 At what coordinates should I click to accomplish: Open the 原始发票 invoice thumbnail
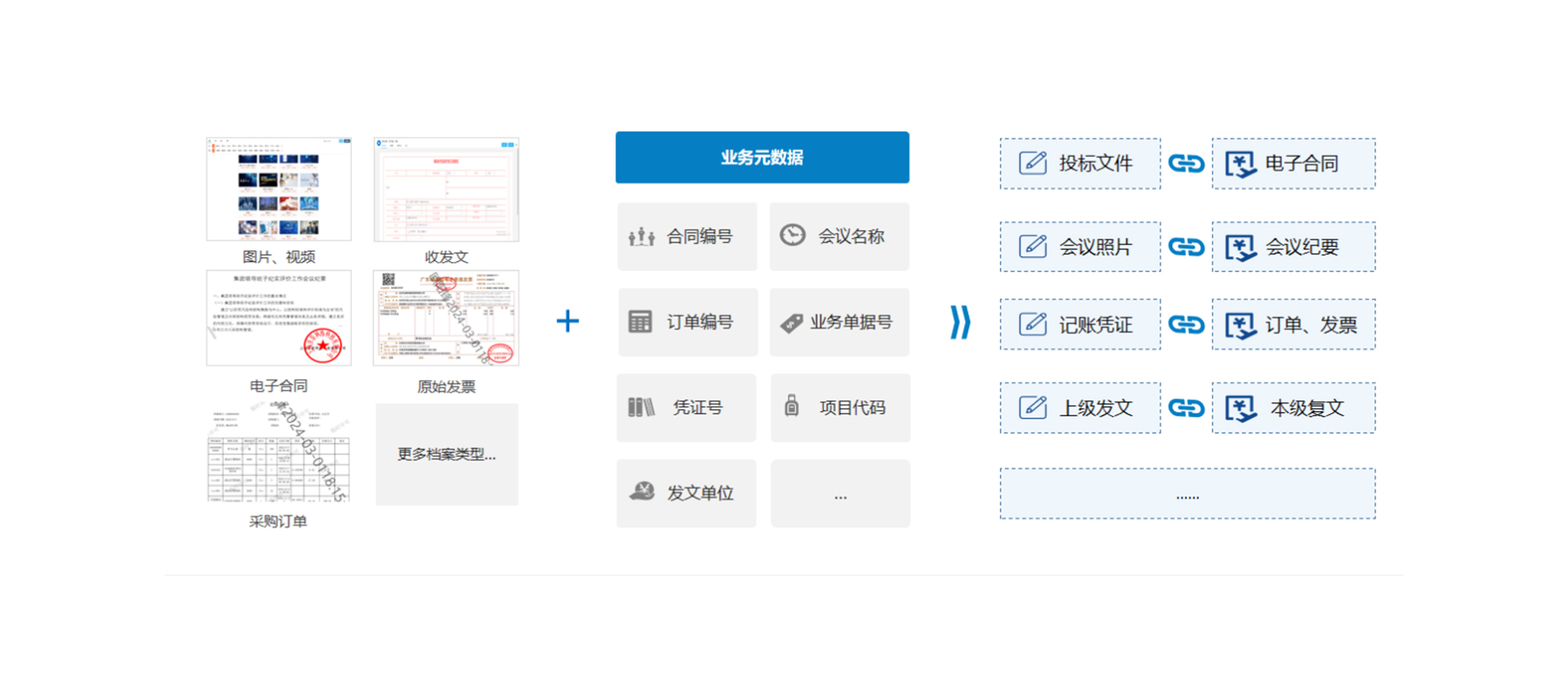point(446,318)
